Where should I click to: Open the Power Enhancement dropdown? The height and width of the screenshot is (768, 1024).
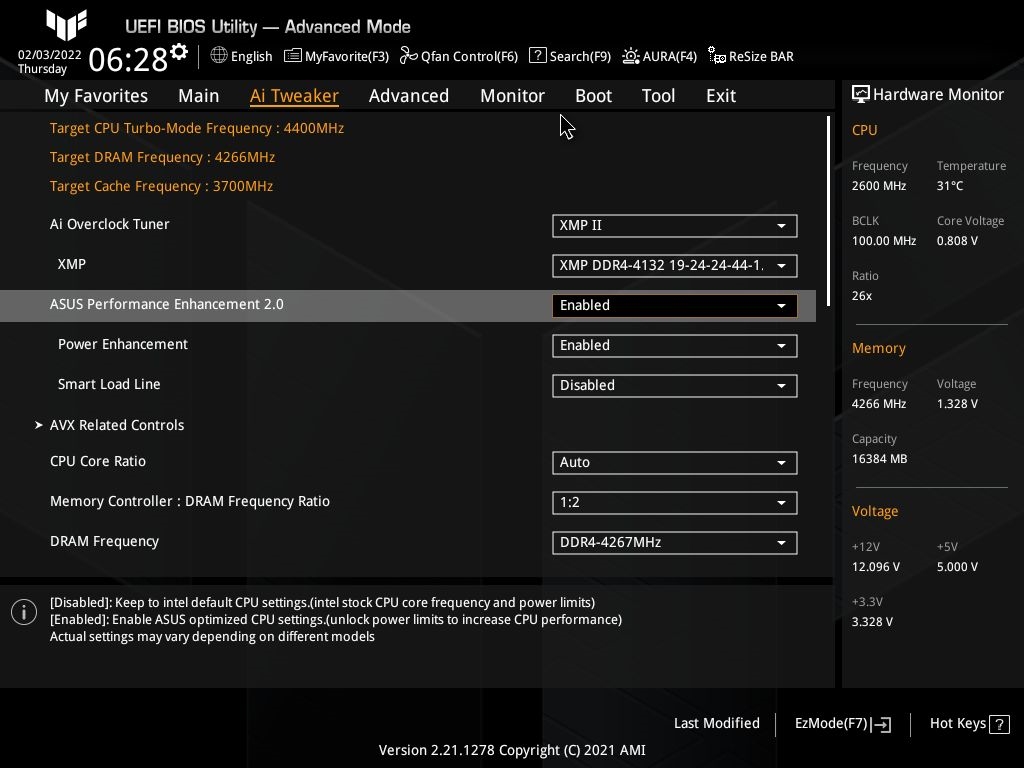coord(675,345)
